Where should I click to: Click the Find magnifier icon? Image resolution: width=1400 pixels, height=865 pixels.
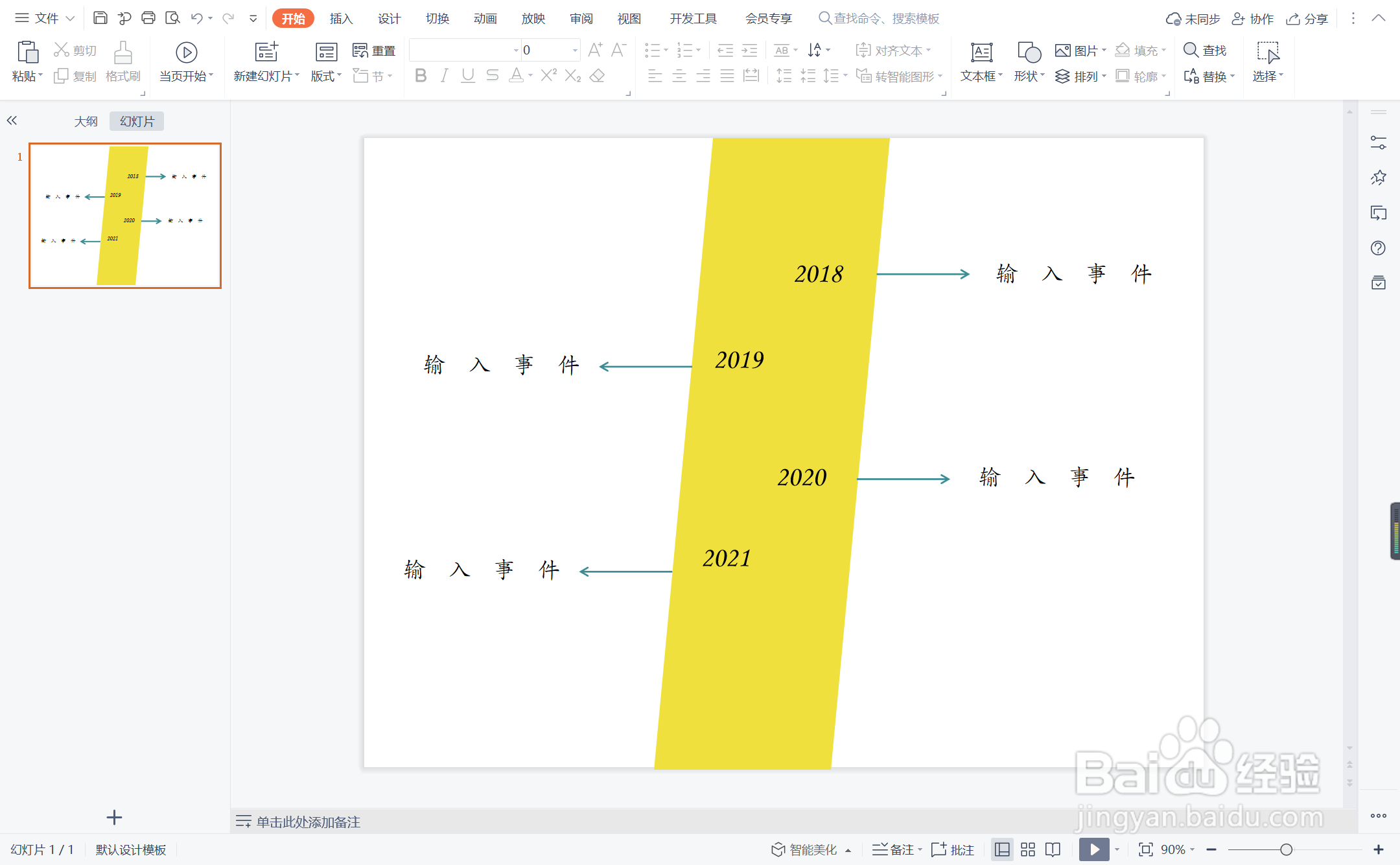click(1191, 50)
